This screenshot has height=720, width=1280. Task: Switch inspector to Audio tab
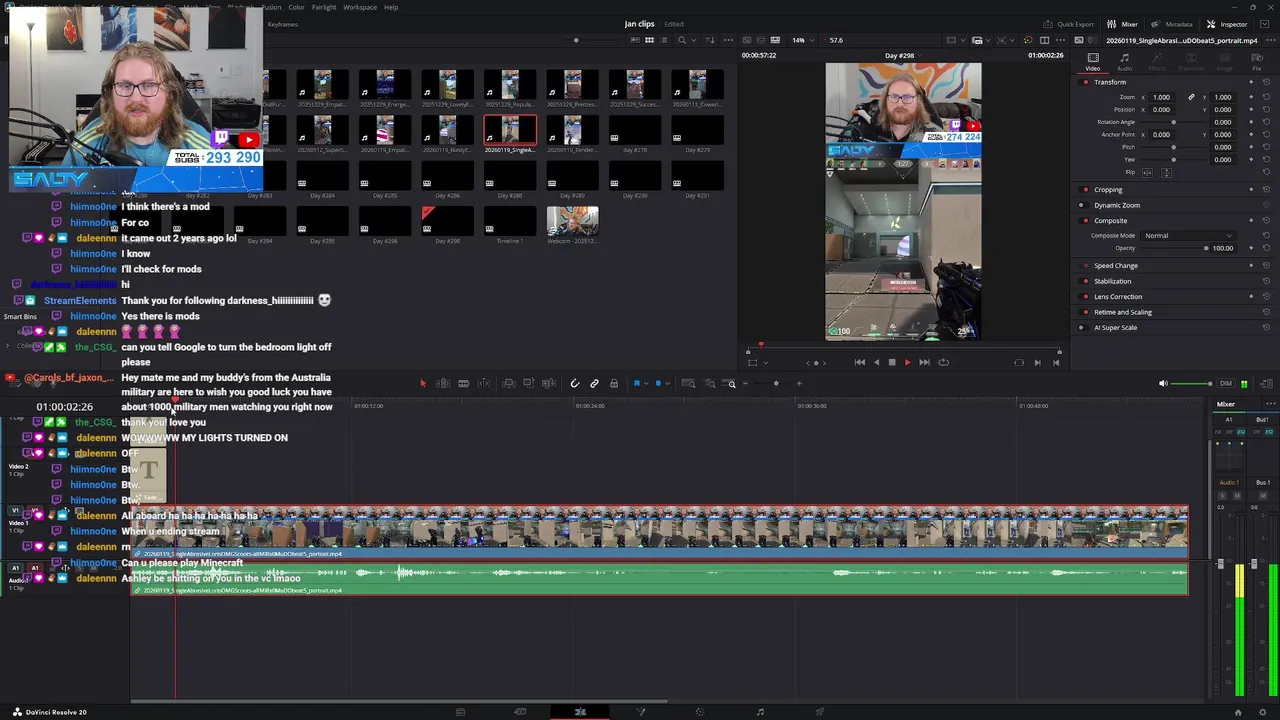pyautogui.click(x=1124, y=62)
